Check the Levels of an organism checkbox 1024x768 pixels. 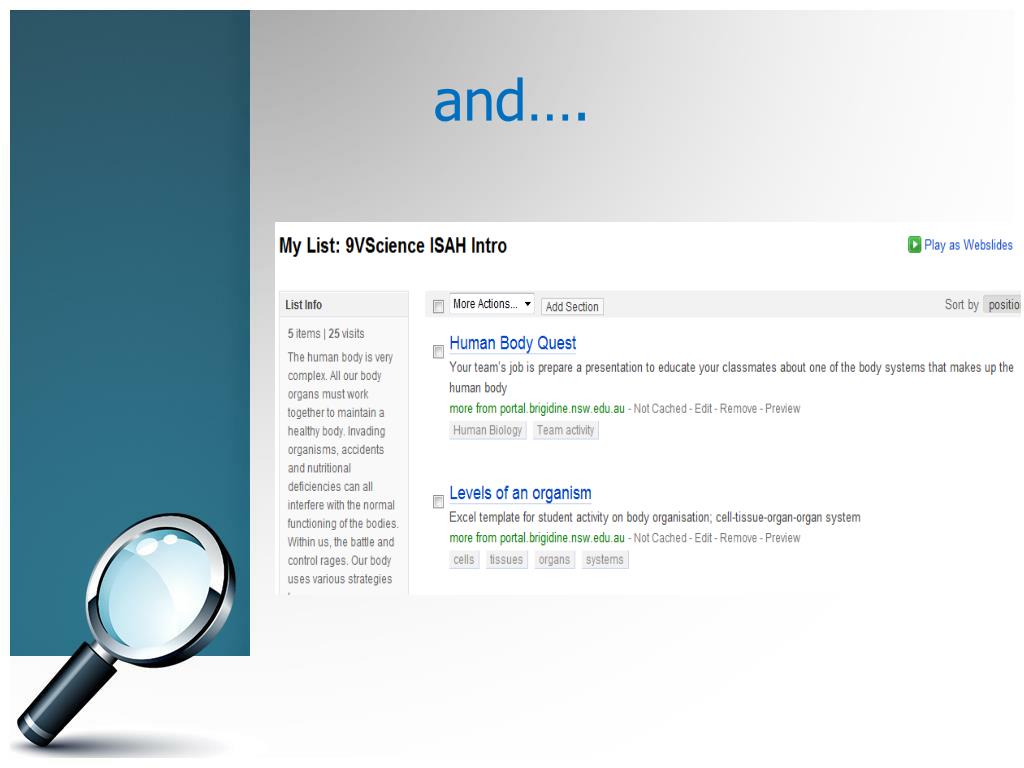coord(438,502)
